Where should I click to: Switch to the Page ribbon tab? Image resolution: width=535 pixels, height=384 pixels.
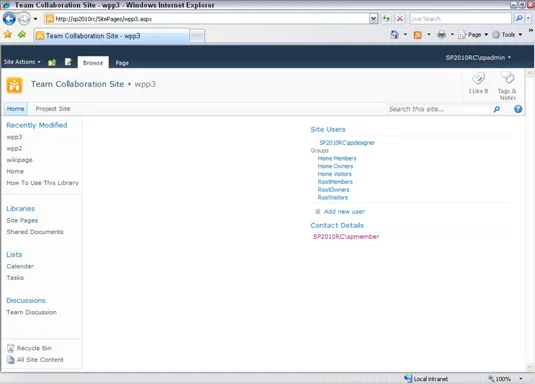(x=122, y=63)
